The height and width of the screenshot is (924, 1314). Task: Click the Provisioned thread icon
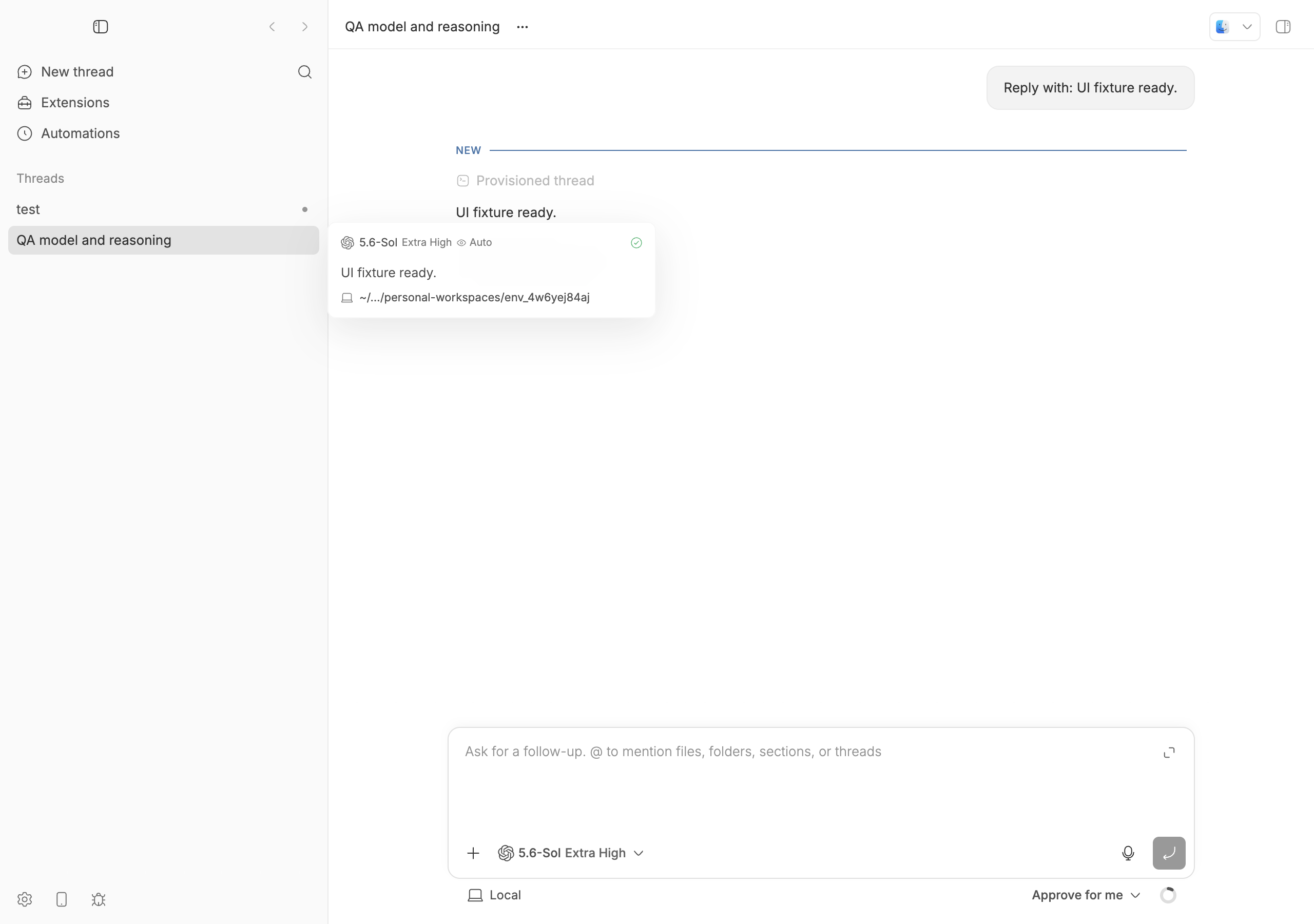click(x=463, y=181)
